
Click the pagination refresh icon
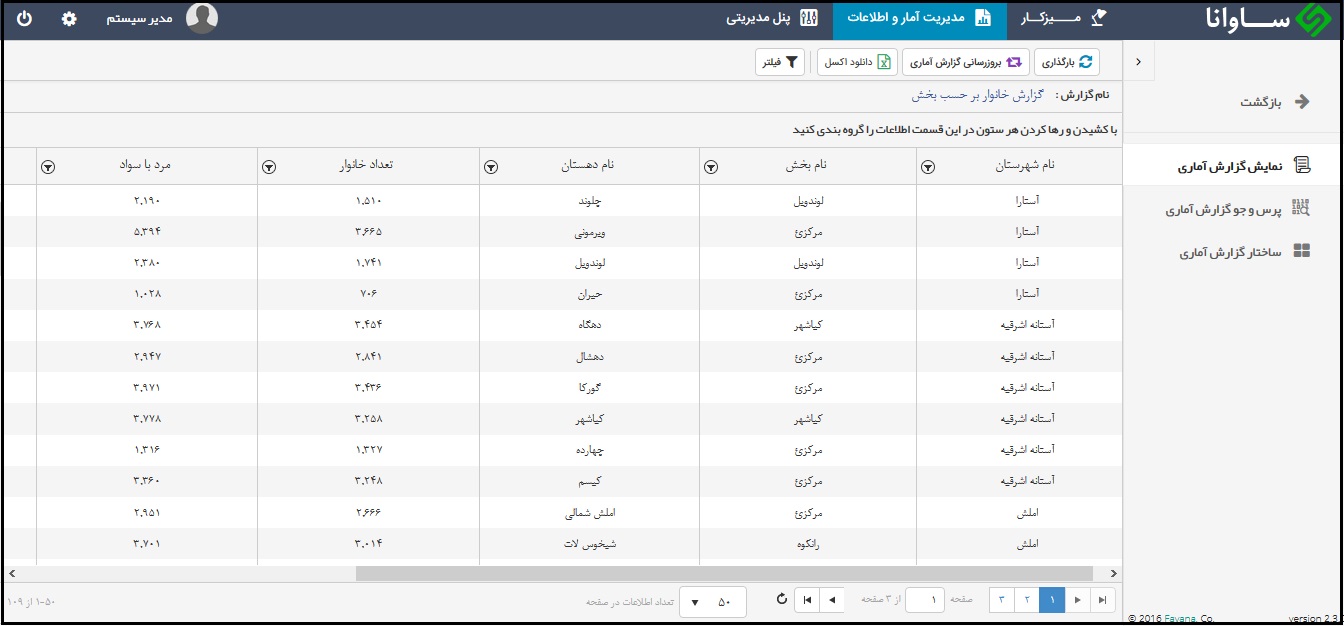click(781, 599)
